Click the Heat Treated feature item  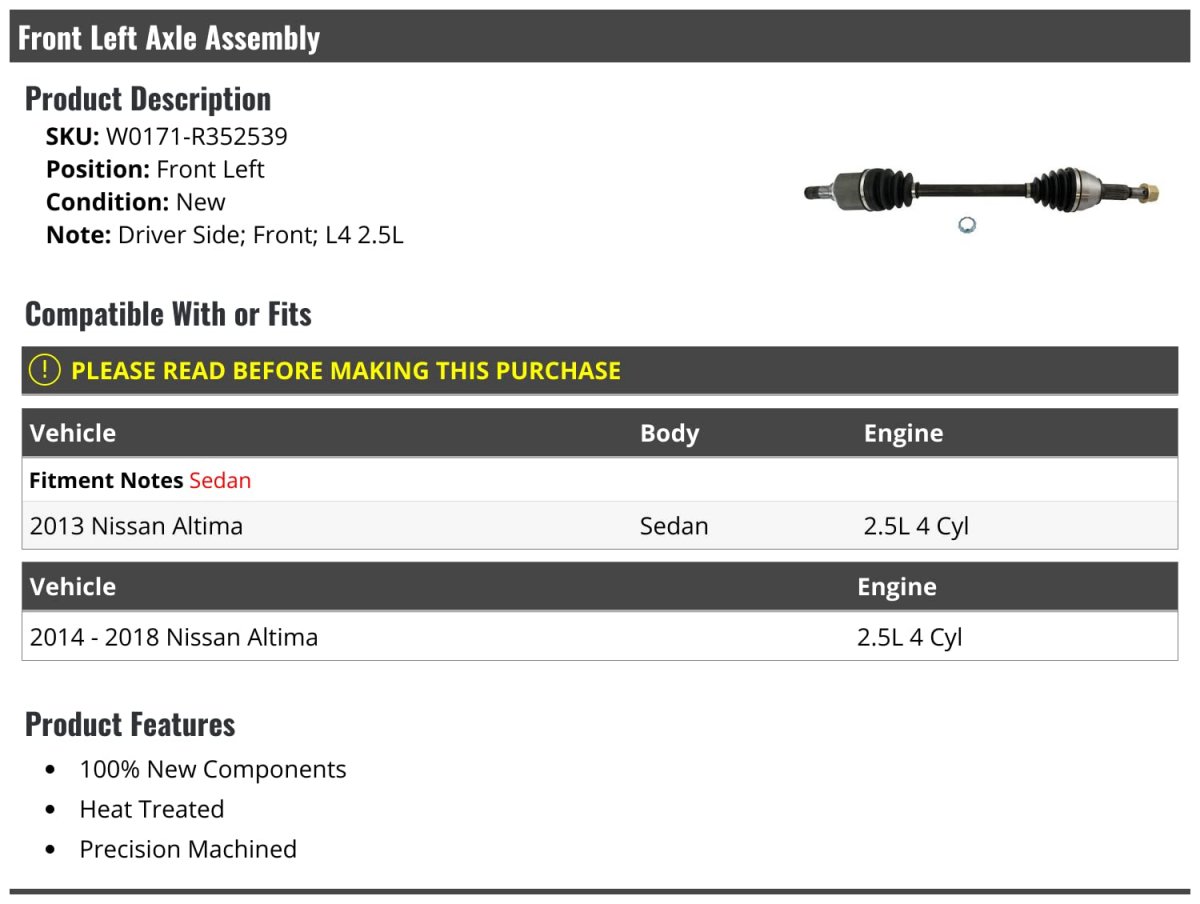(152, 809)
